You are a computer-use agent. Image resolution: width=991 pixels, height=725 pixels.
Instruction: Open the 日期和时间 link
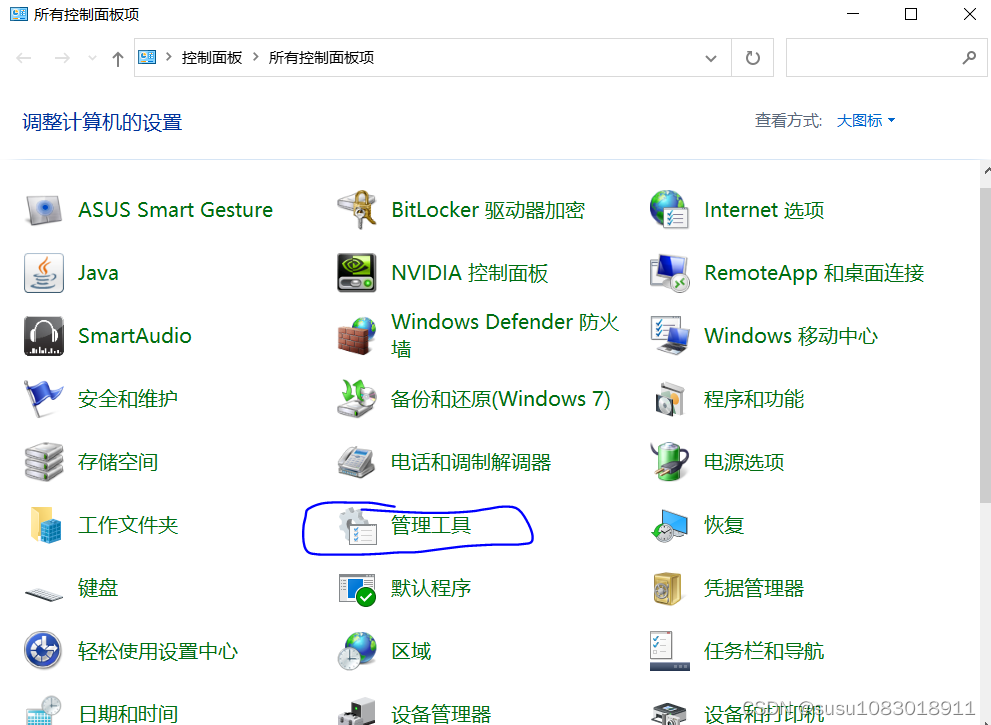(x=128, y=714)
